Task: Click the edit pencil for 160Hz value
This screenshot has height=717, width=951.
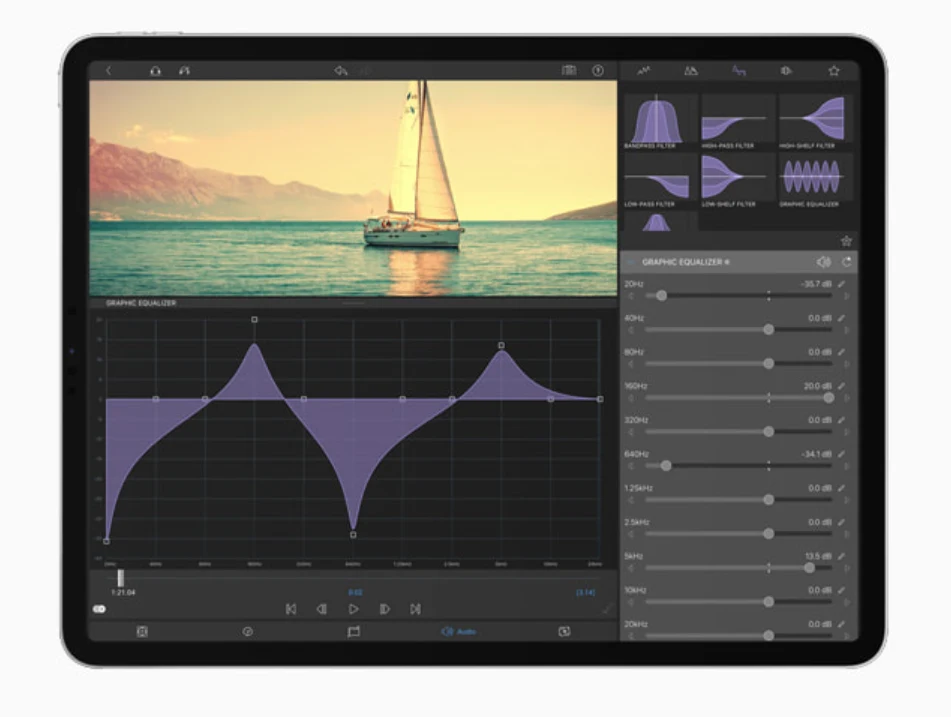Action: [842, 386]
